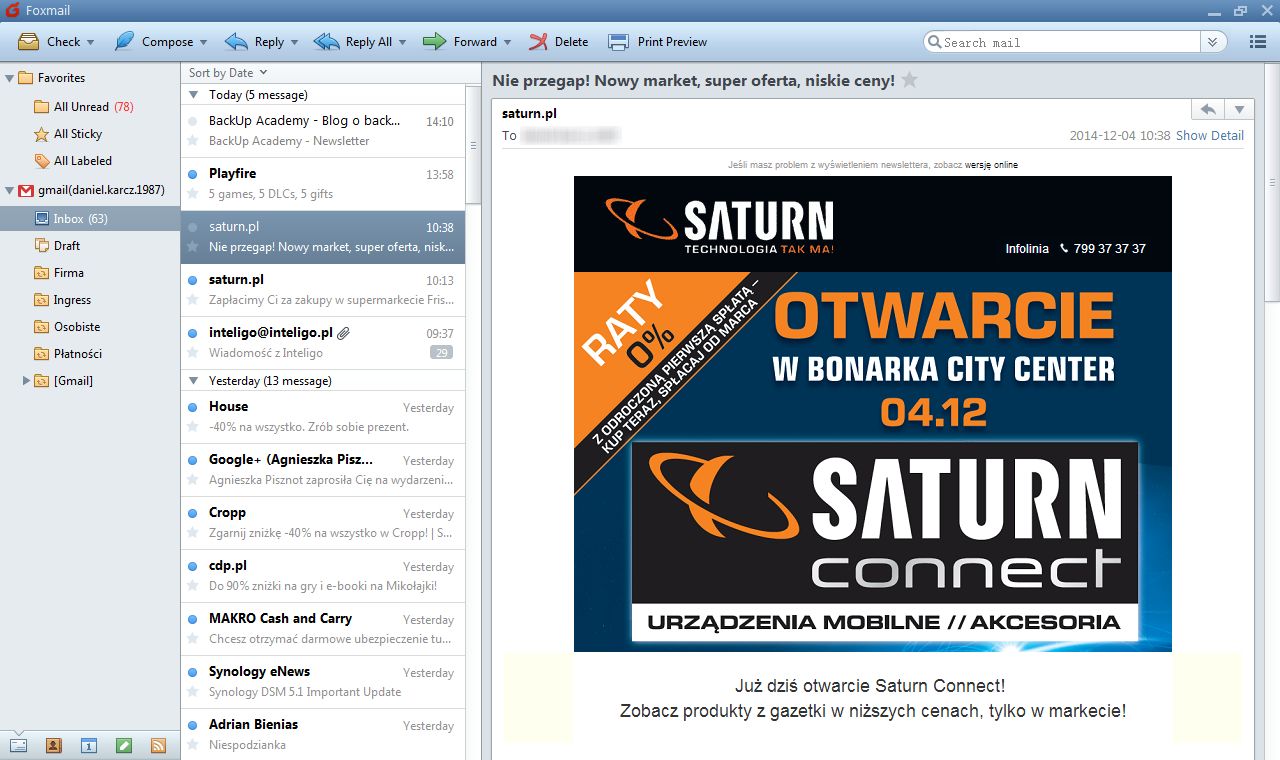Click attachment paperclip on inteligo message
Viewport: 1280px width, 760px height.
pos(344,333)
